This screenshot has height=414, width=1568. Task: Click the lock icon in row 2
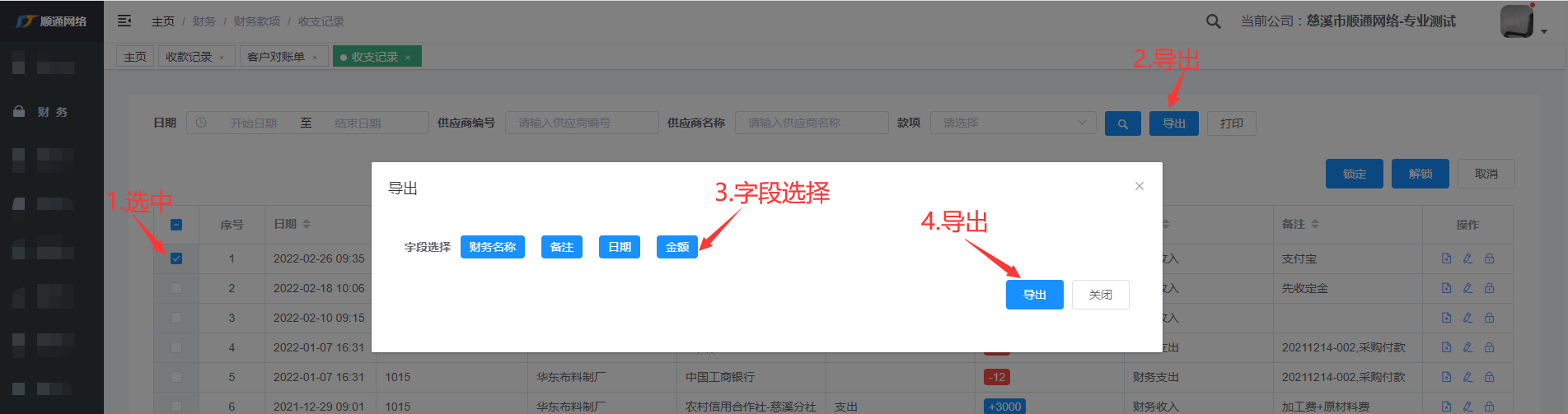[1489, 288]
